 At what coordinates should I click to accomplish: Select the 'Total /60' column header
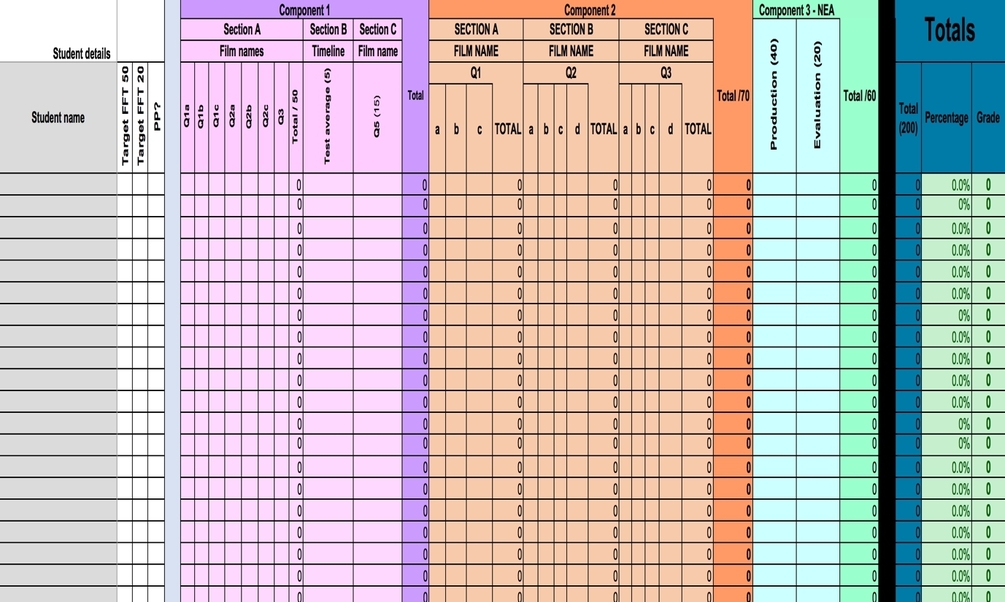tap(860, 96)
